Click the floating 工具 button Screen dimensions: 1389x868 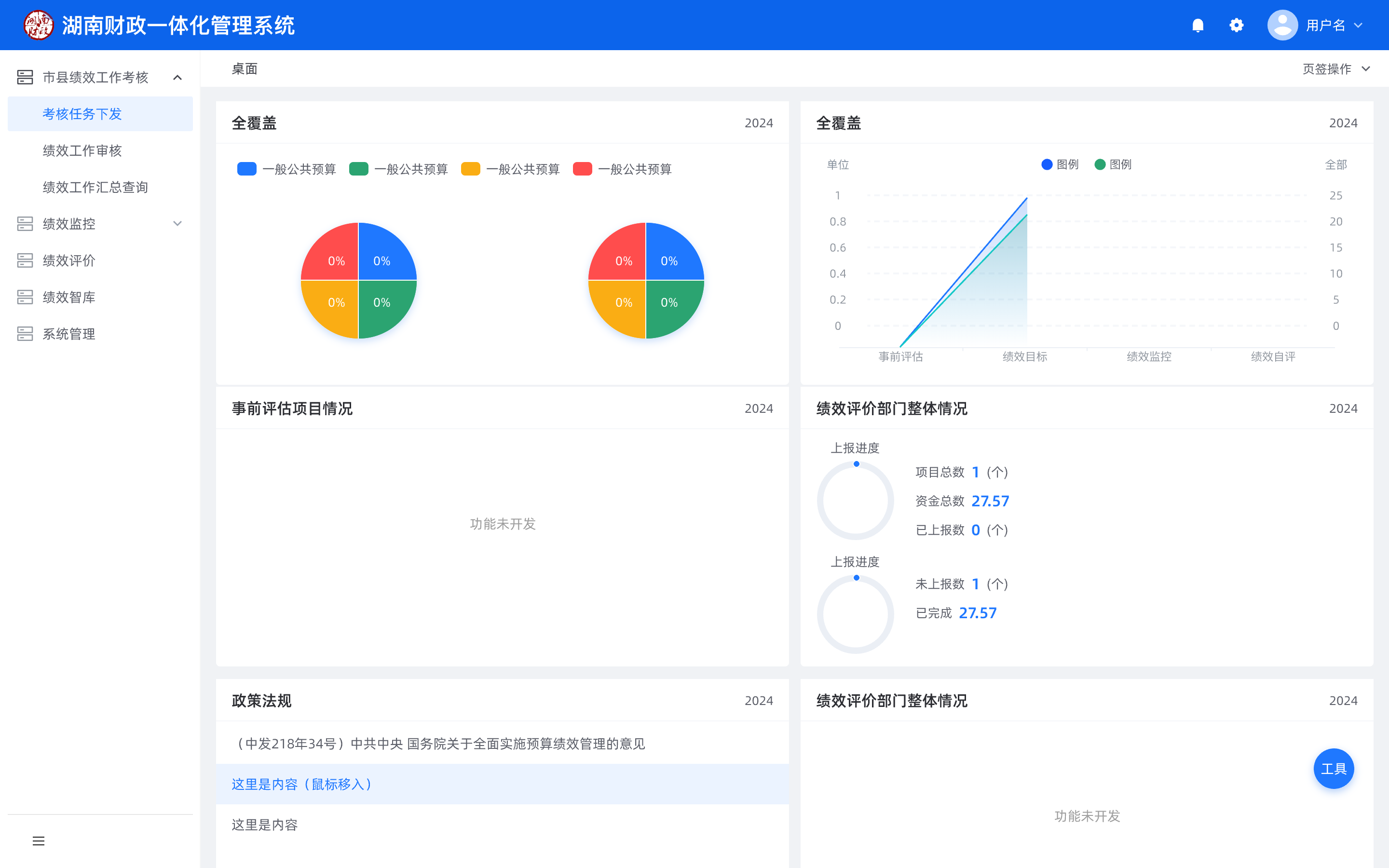coord(1334,769)
